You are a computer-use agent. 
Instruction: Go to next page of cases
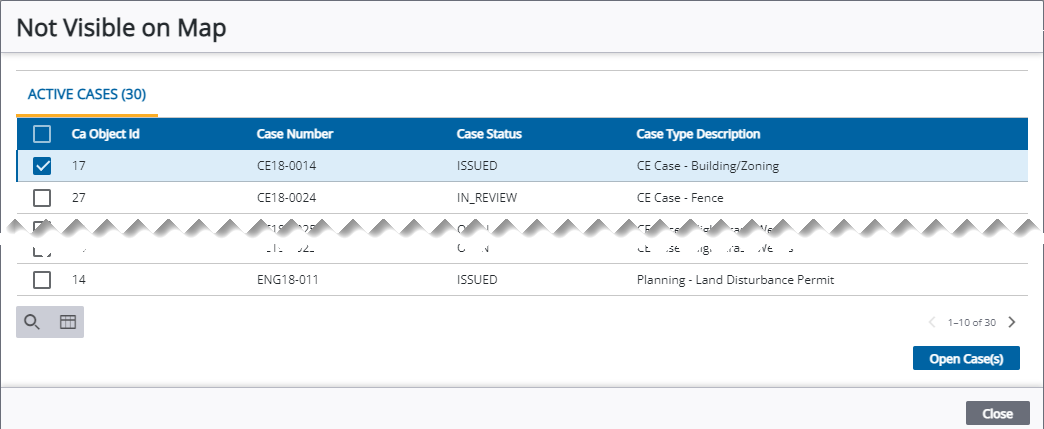(x=1011, y=322)
